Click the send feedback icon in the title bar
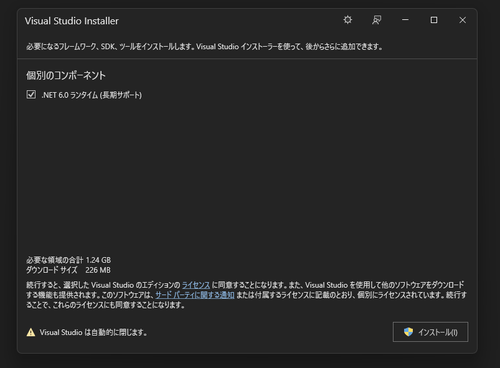Viewport: 500px width, 368px height. click(377, 20)
